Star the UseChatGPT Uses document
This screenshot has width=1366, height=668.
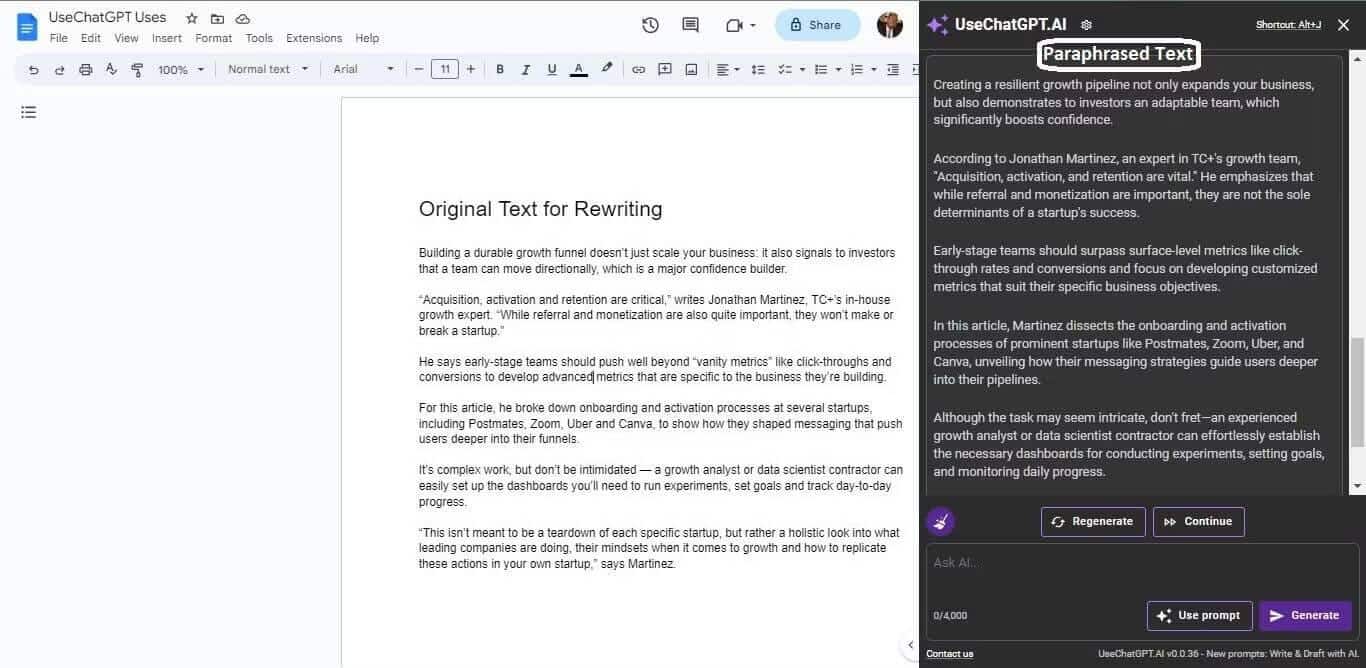coord(192,18)
